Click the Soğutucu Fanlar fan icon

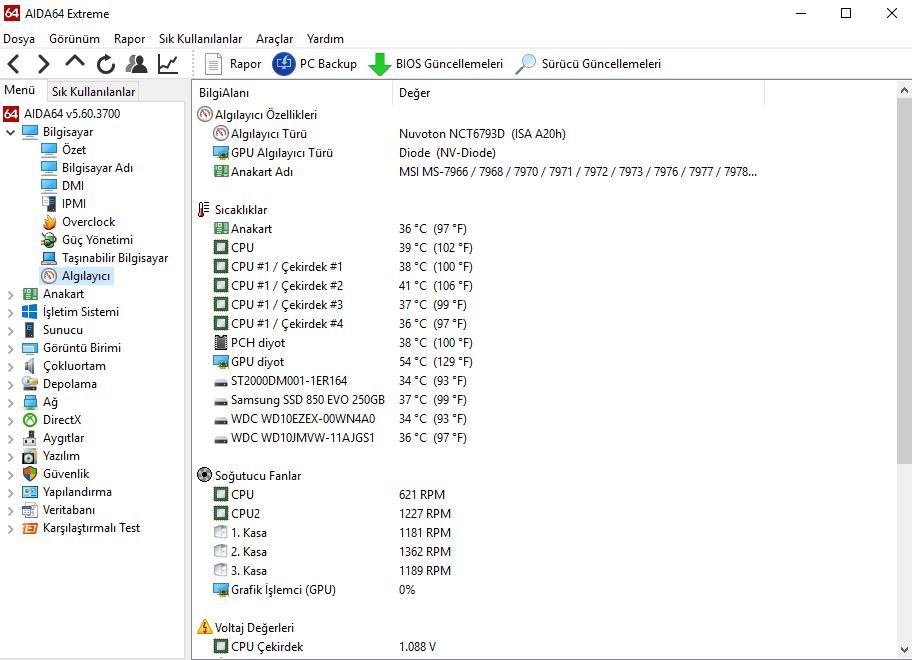click(204, 475)
